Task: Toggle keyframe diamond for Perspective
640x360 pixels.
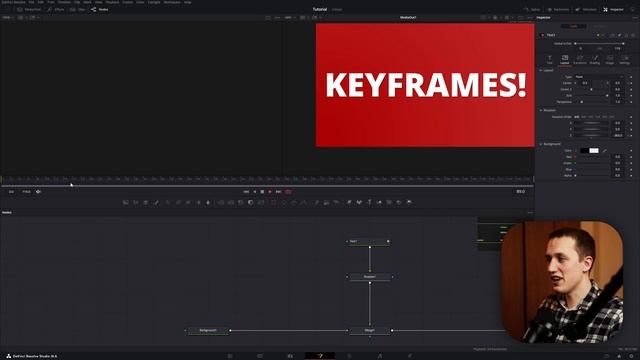Action: [631, 102]
